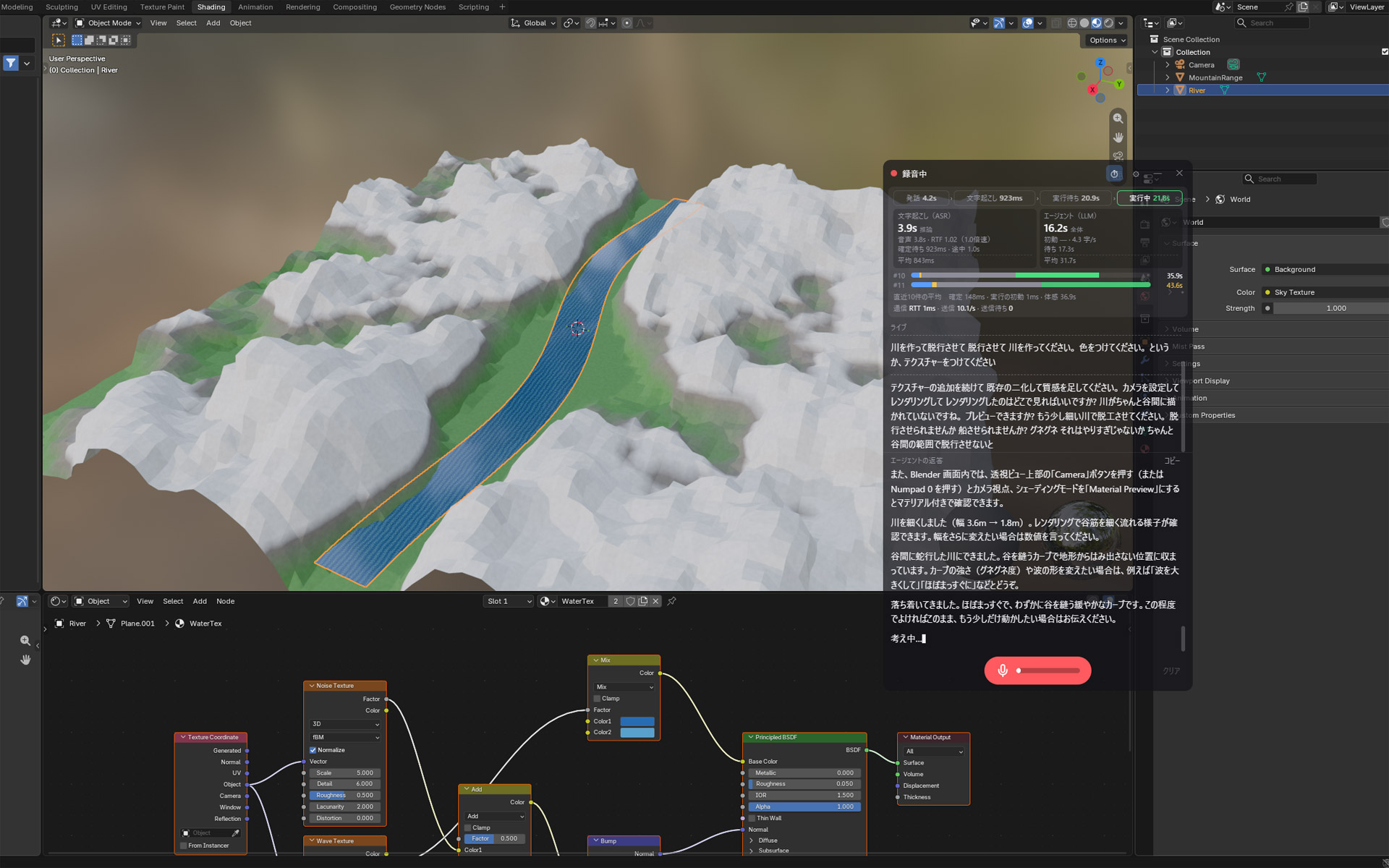
Task: Click fake user shield icon for WaterTex
Action: click(x=630, y=601)
